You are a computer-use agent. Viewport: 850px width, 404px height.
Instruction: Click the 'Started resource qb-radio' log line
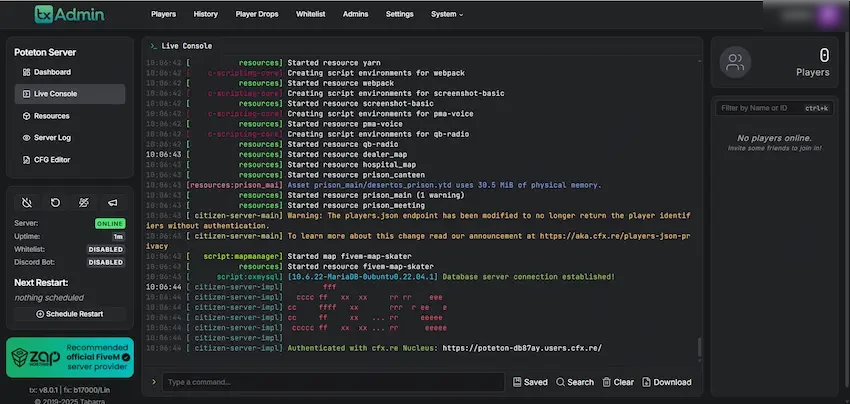coord(343,144)
